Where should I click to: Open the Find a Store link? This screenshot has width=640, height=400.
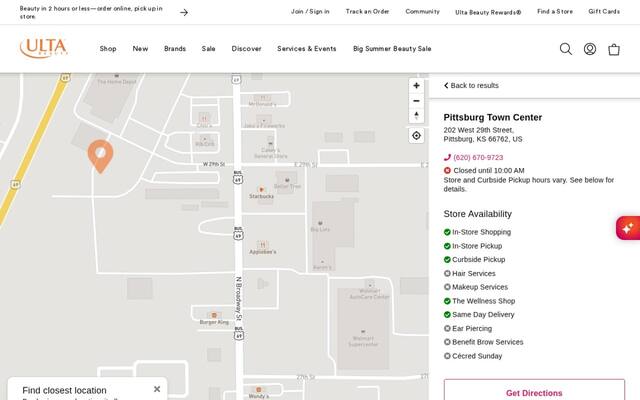point(555,11)
